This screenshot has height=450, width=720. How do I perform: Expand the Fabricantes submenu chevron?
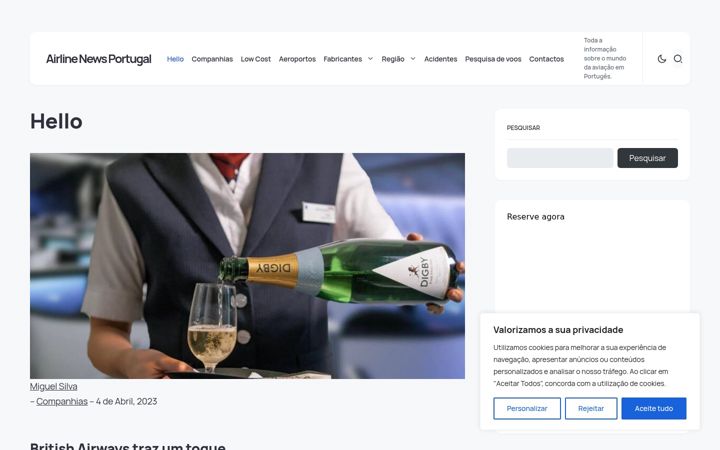370,59
